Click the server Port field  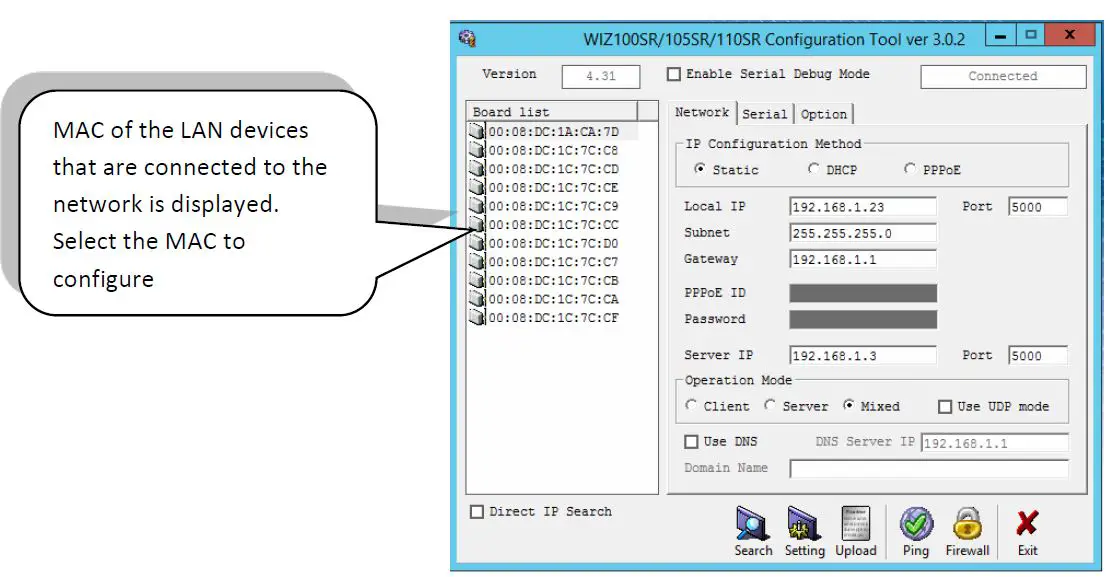click(x=1037, y=356)
